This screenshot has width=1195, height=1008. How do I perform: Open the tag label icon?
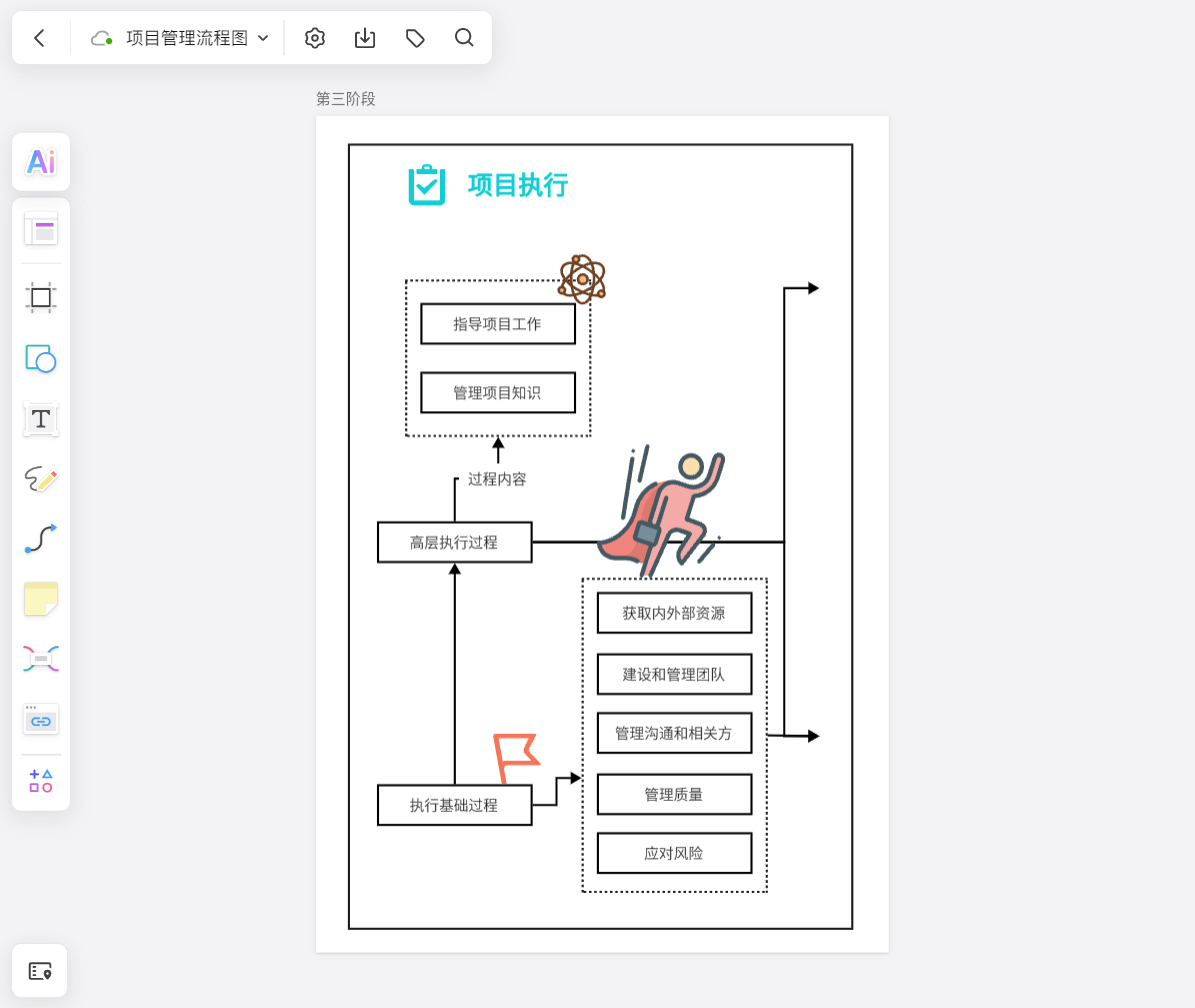click(415, 38)
